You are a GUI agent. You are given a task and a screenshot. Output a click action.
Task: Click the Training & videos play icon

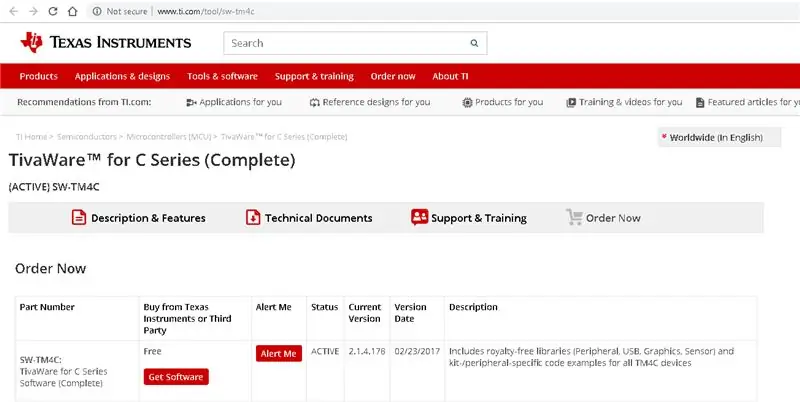pyautogui.click(x=571, y=103)
